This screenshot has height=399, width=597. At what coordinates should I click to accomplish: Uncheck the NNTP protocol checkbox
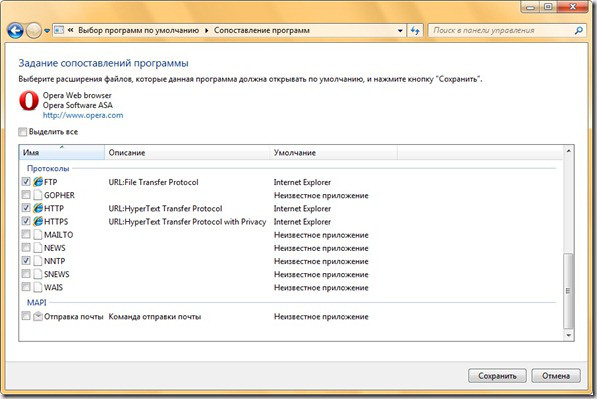[26, 260]
